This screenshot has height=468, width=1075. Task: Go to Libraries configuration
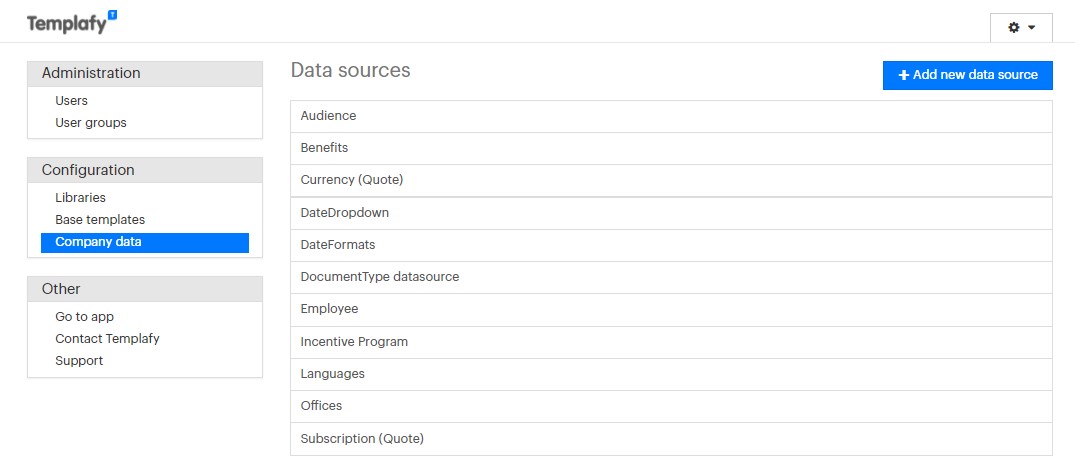(x=80, y=198)
